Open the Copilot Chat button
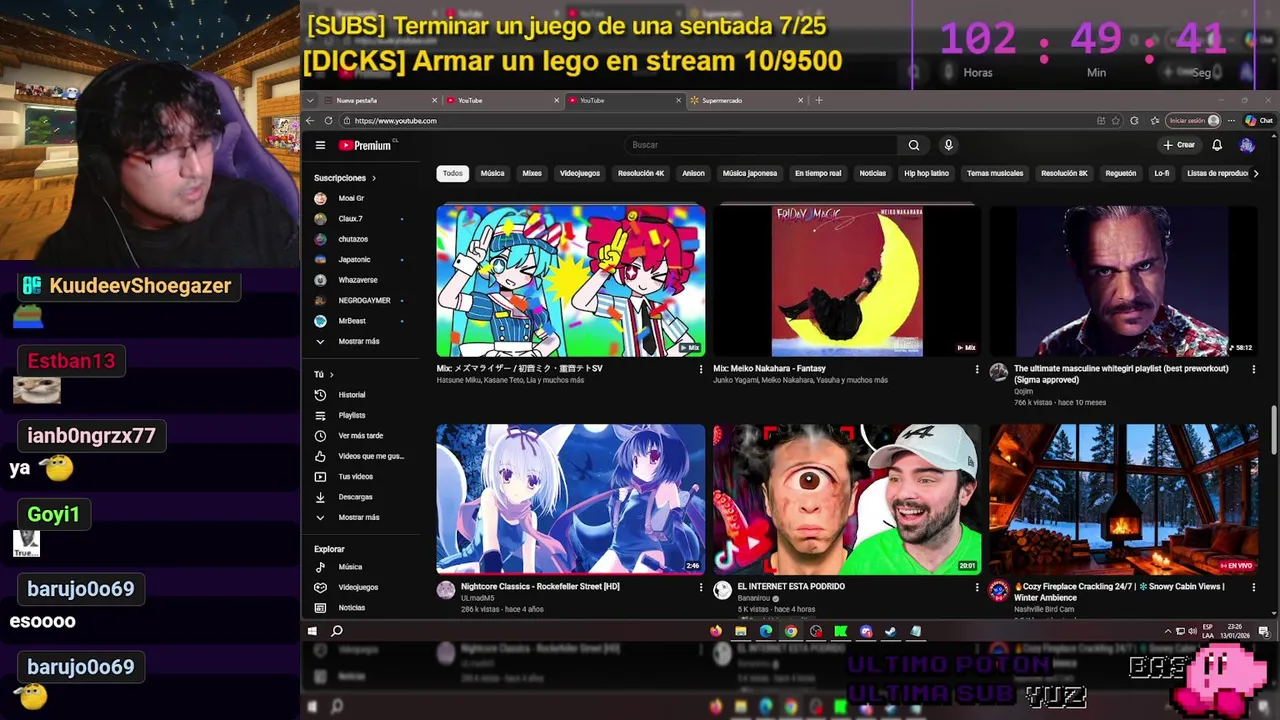Screen dimensions: 1280x720 [x=1259, y=121]
